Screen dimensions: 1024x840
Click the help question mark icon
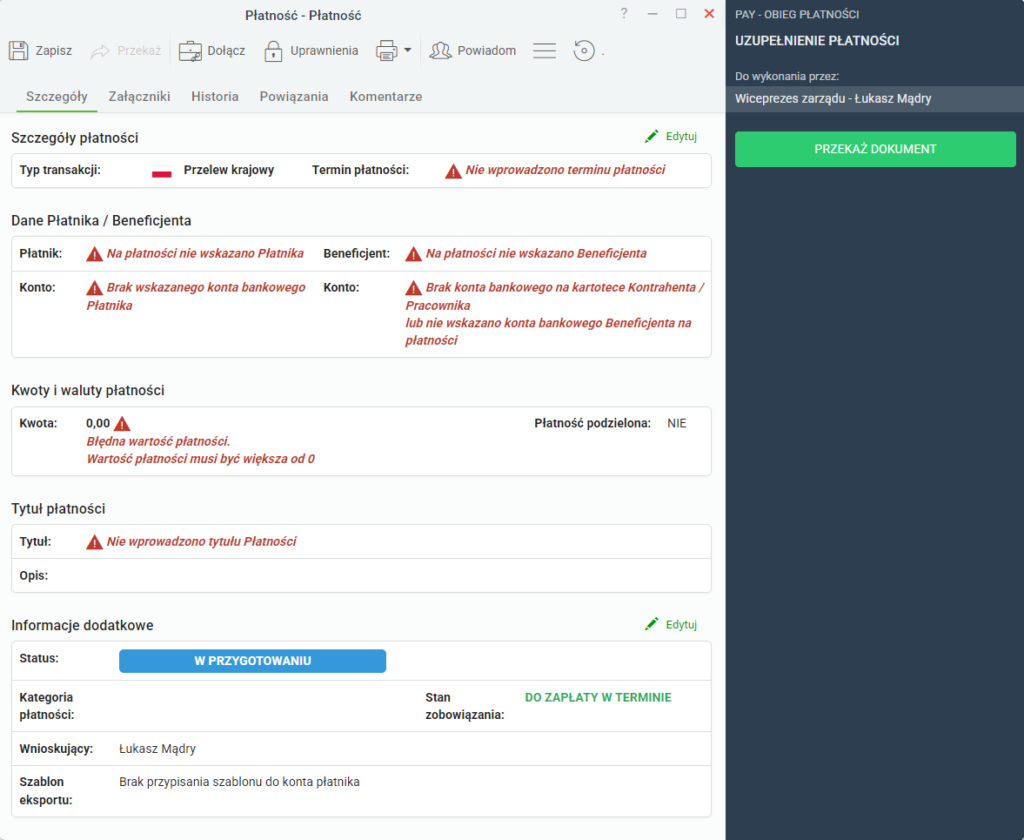click(x=624, y=14)
